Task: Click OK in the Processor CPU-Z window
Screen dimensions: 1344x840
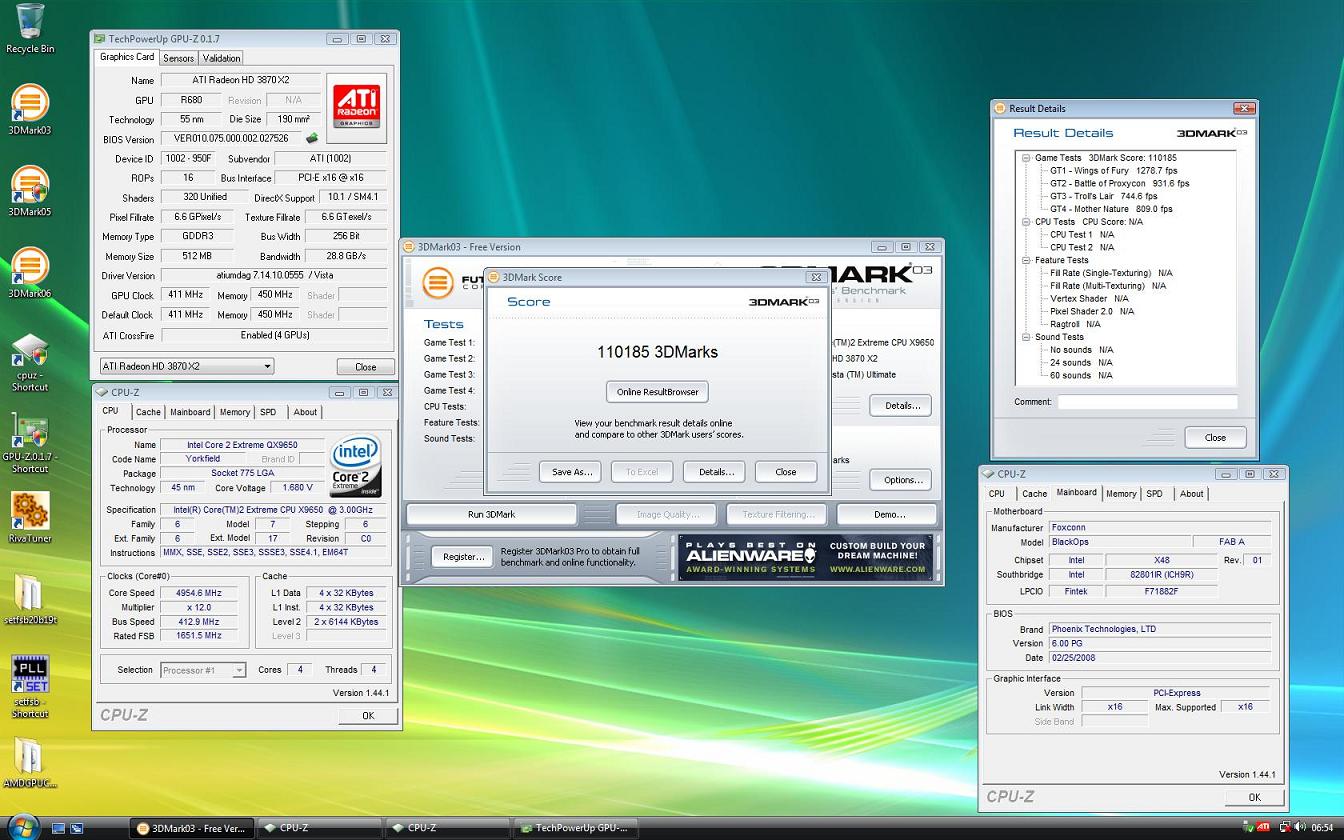Action: pos(367,716)
